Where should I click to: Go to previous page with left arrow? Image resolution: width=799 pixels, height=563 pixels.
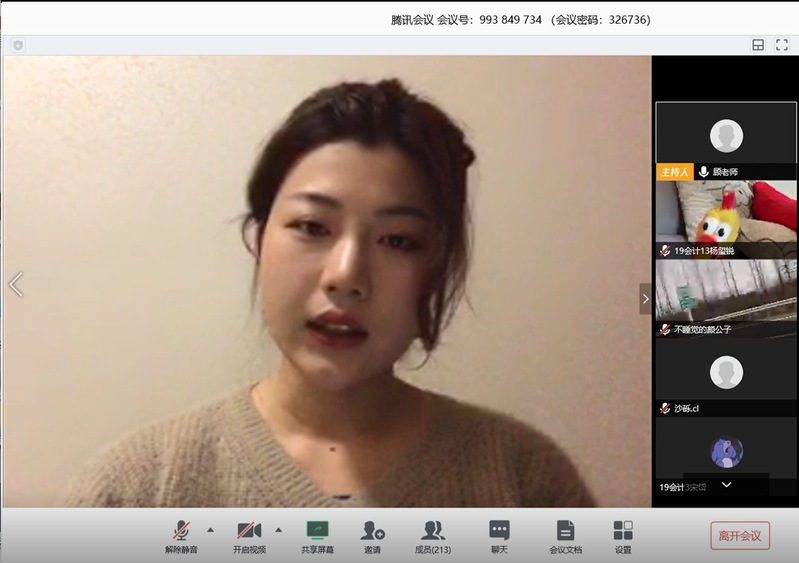[15, 284]
